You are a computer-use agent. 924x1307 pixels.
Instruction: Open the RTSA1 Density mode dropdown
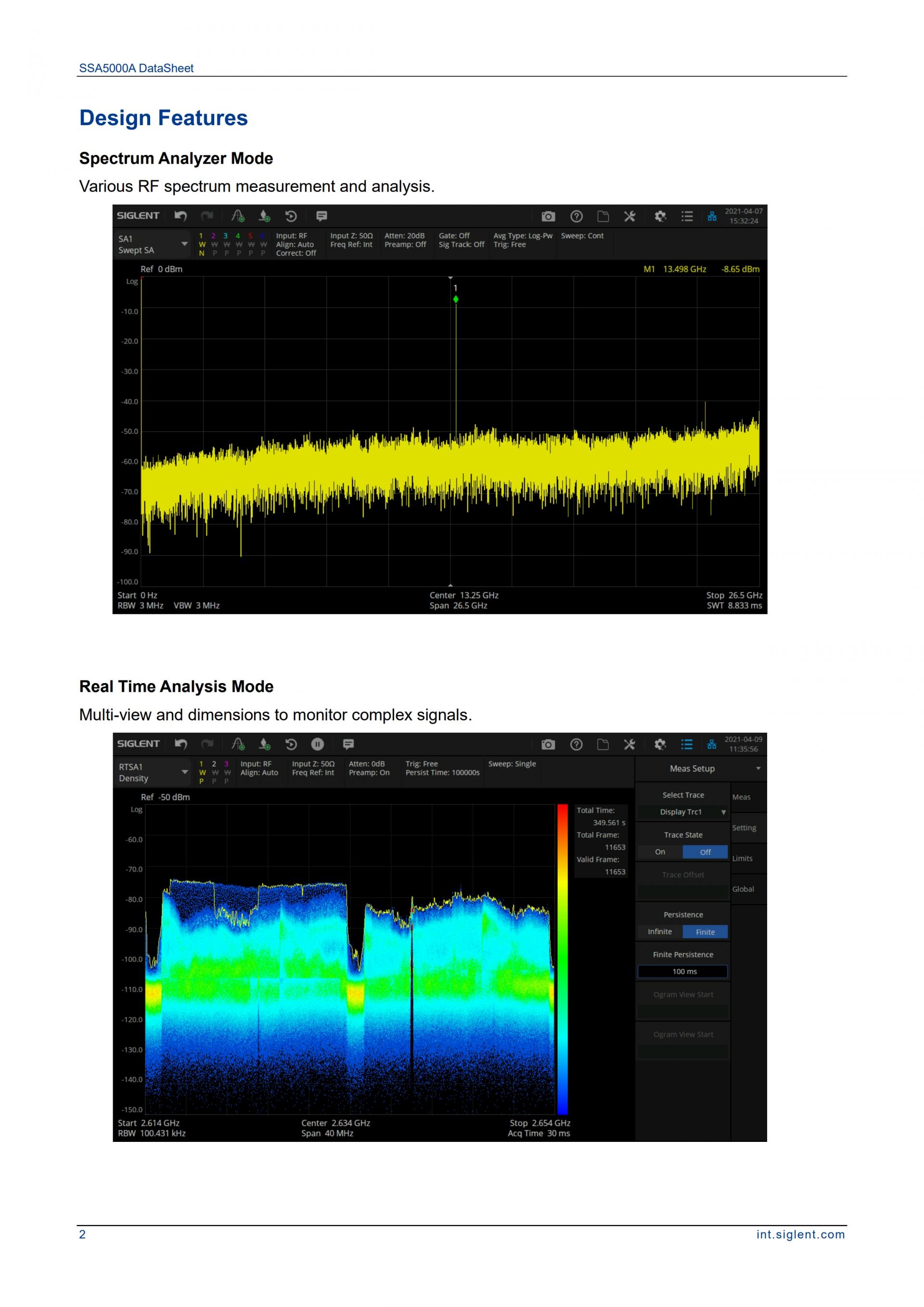(153, 772)
